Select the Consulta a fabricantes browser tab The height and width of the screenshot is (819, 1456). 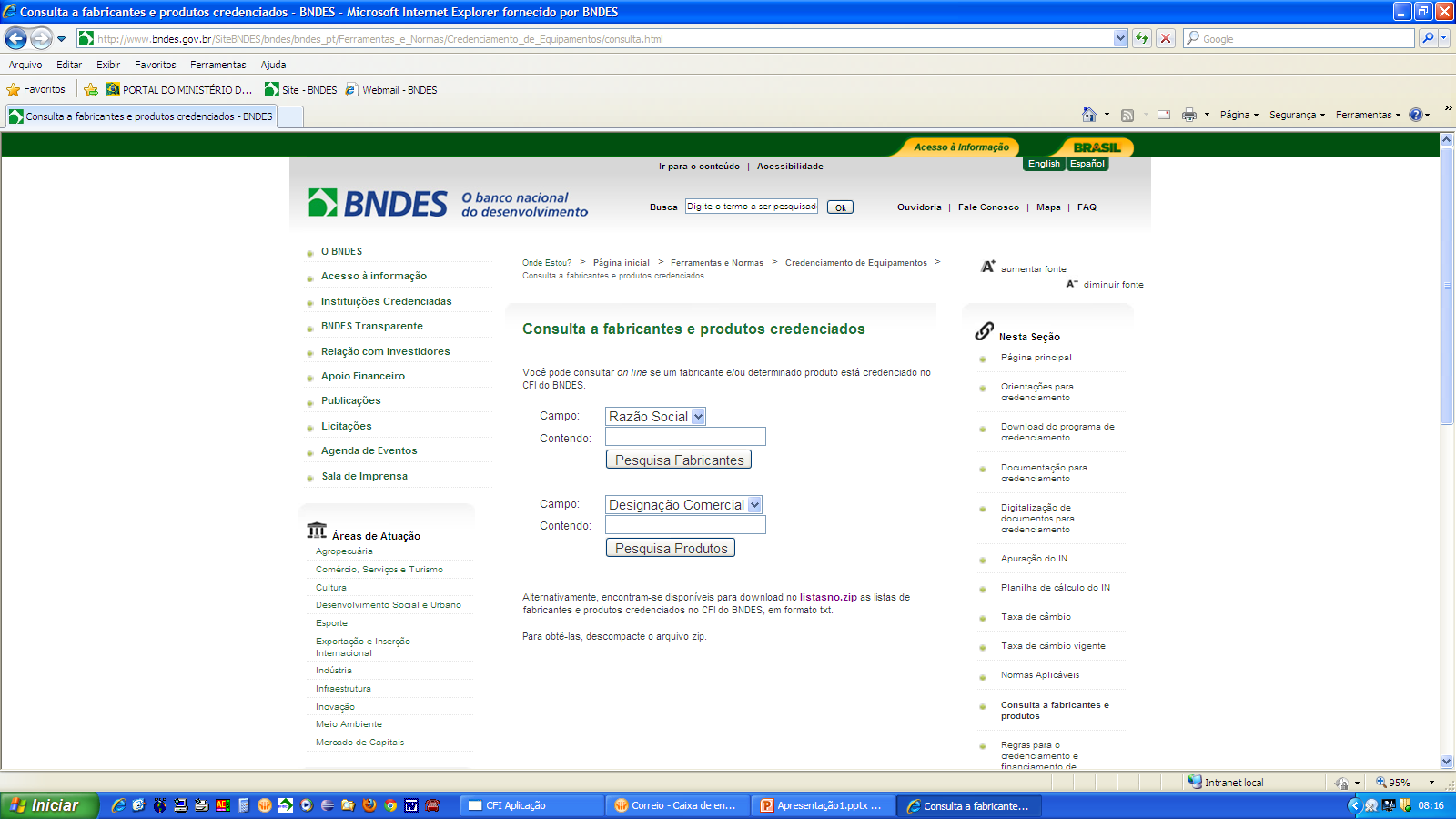tap(141, 116)
